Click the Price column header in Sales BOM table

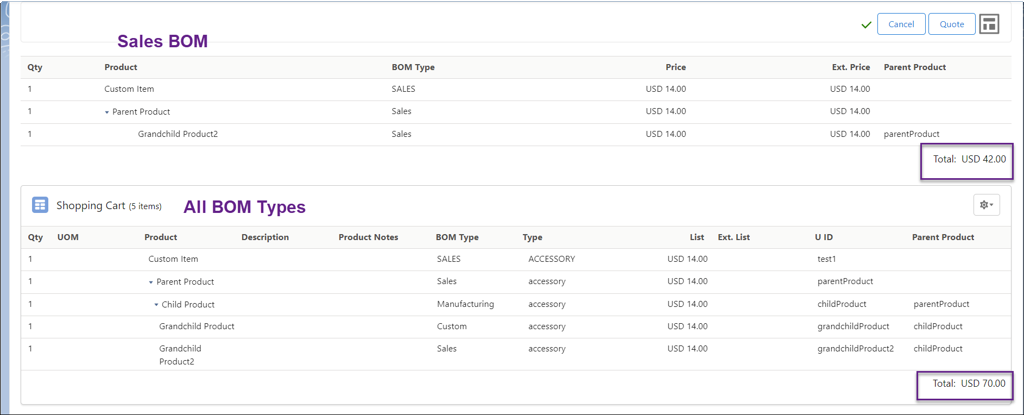click(675, 67)
